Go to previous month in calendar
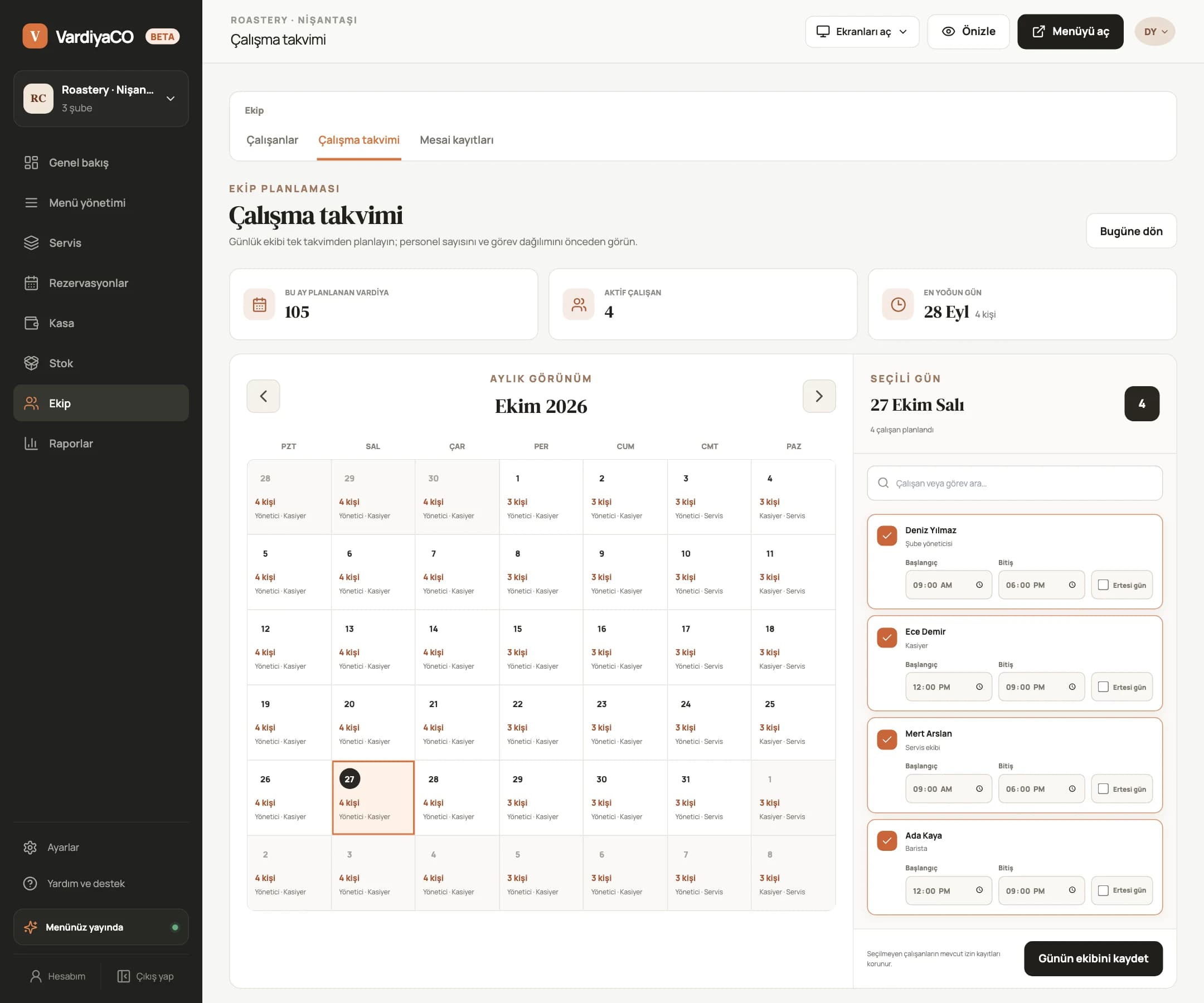This screenshot has width=1204, height=1003. tap(263, 396)
